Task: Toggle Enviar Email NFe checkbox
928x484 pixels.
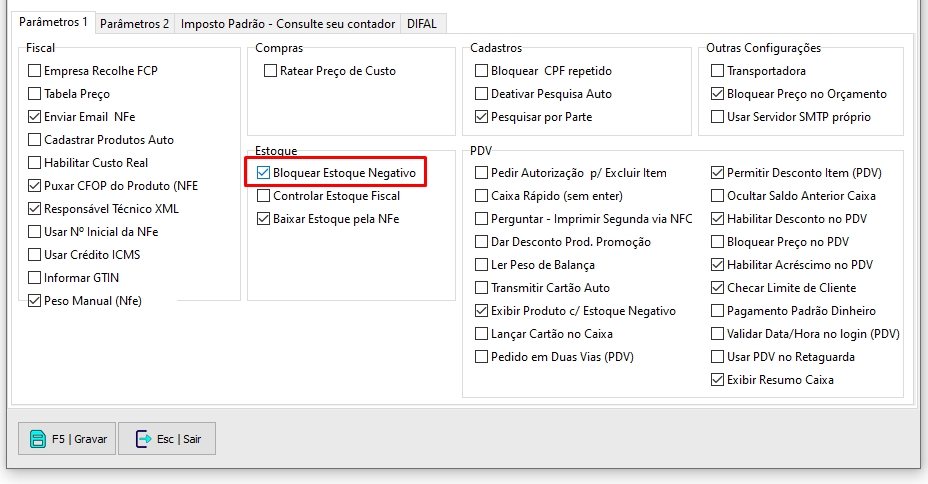Action: click(35, 117)
